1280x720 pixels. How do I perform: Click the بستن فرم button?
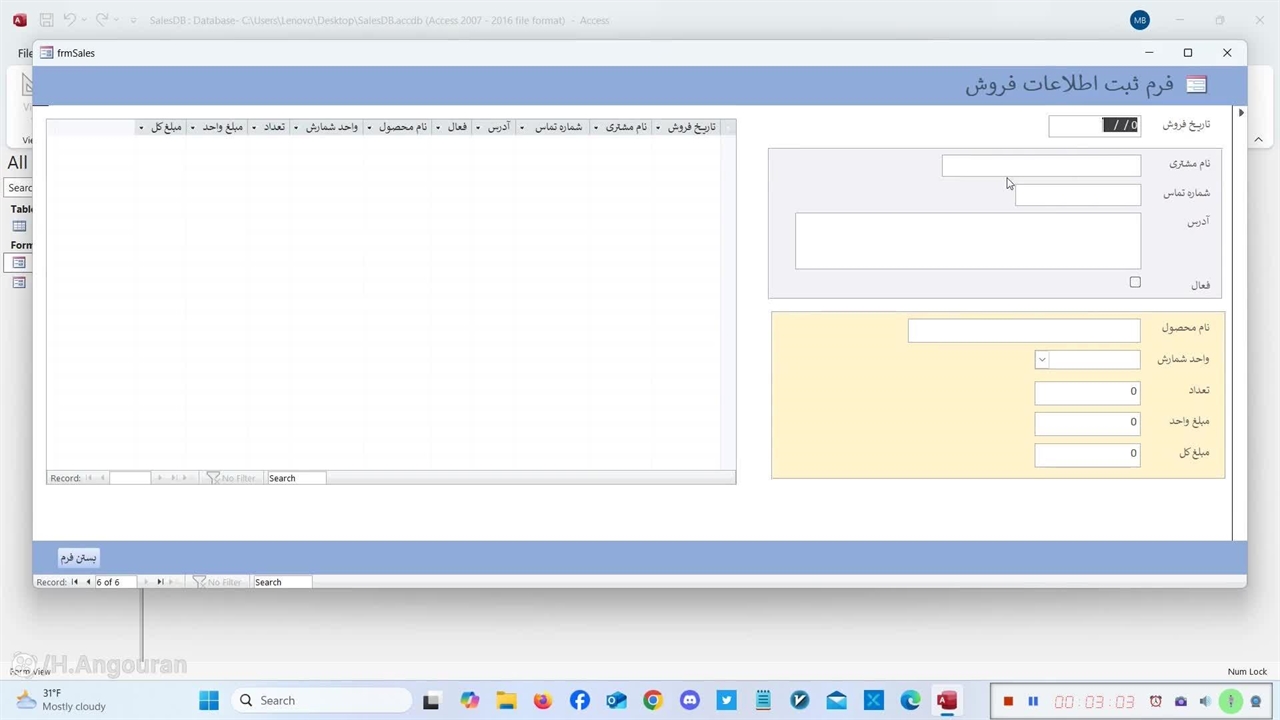pos(79,557)
